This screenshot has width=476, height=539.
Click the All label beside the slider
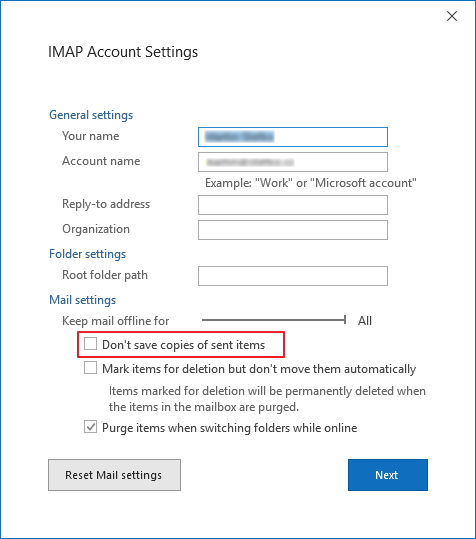pyautogui.click(x=365, y=321)
